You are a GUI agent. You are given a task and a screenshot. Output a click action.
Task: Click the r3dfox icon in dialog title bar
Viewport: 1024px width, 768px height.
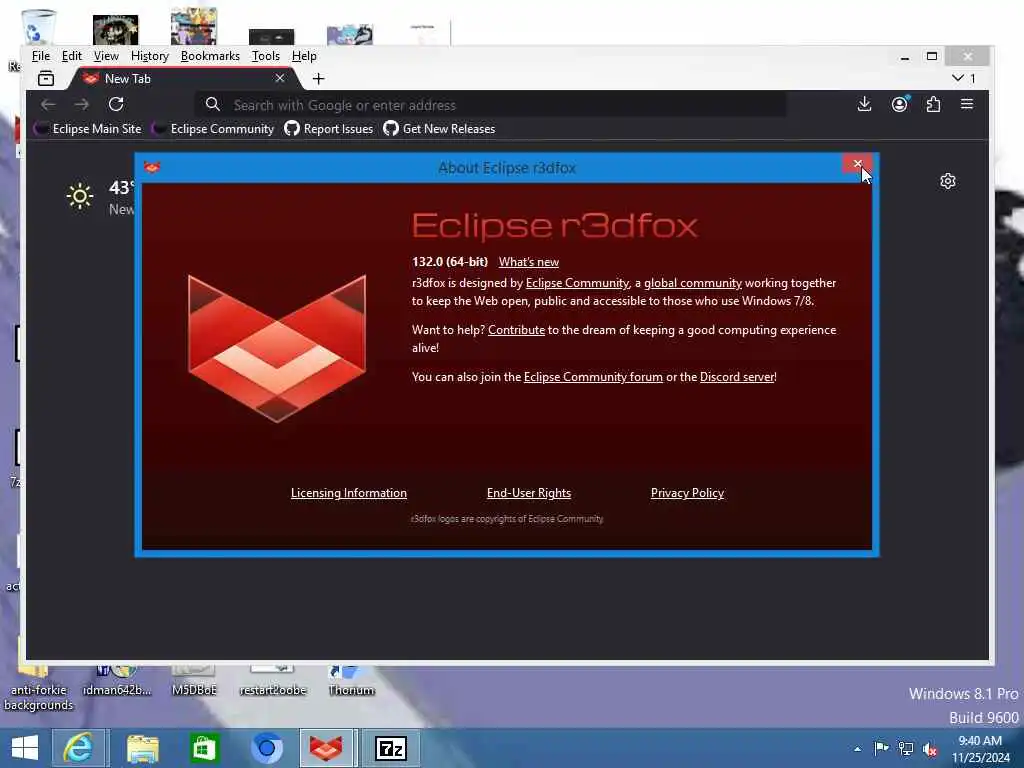(152, 168)
